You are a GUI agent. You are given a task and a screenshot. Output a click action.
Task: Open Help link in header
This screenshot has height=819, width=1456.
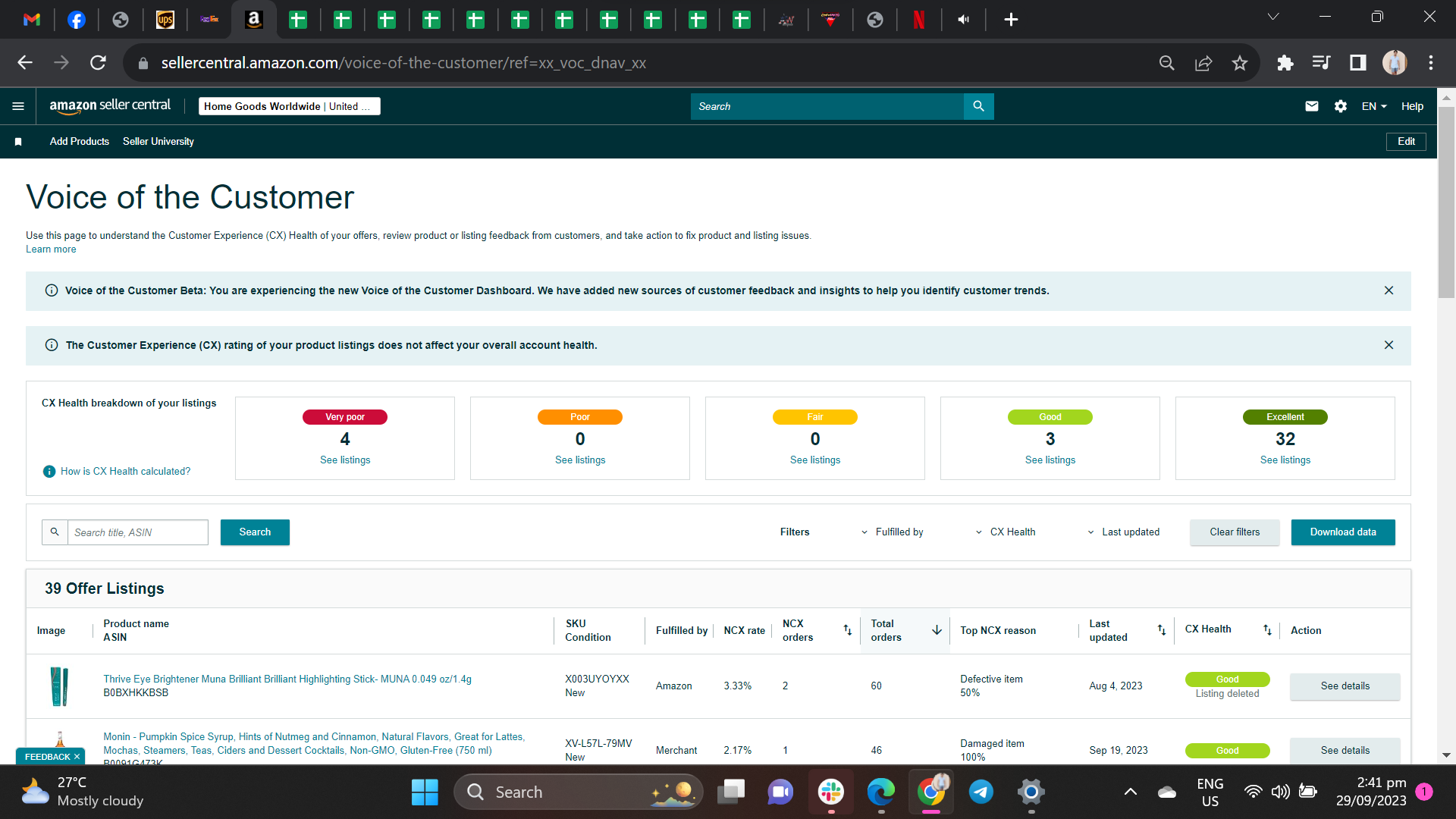pyautogui.click(x=1412, y=106)
